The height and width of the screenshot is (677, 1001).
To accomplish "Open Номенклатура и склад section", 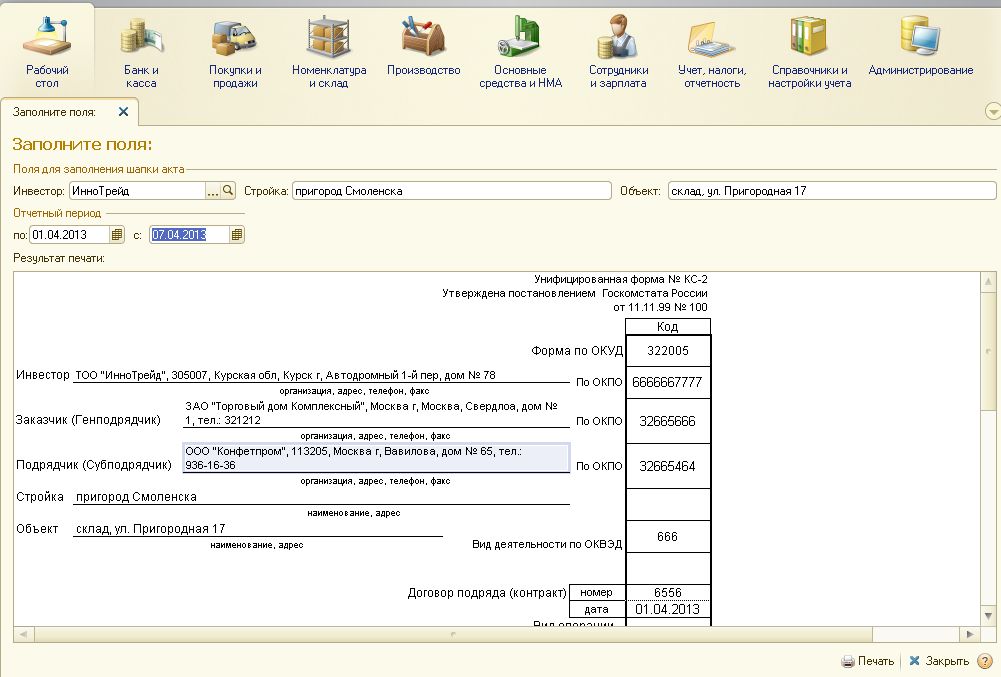I will pos(329,51).
